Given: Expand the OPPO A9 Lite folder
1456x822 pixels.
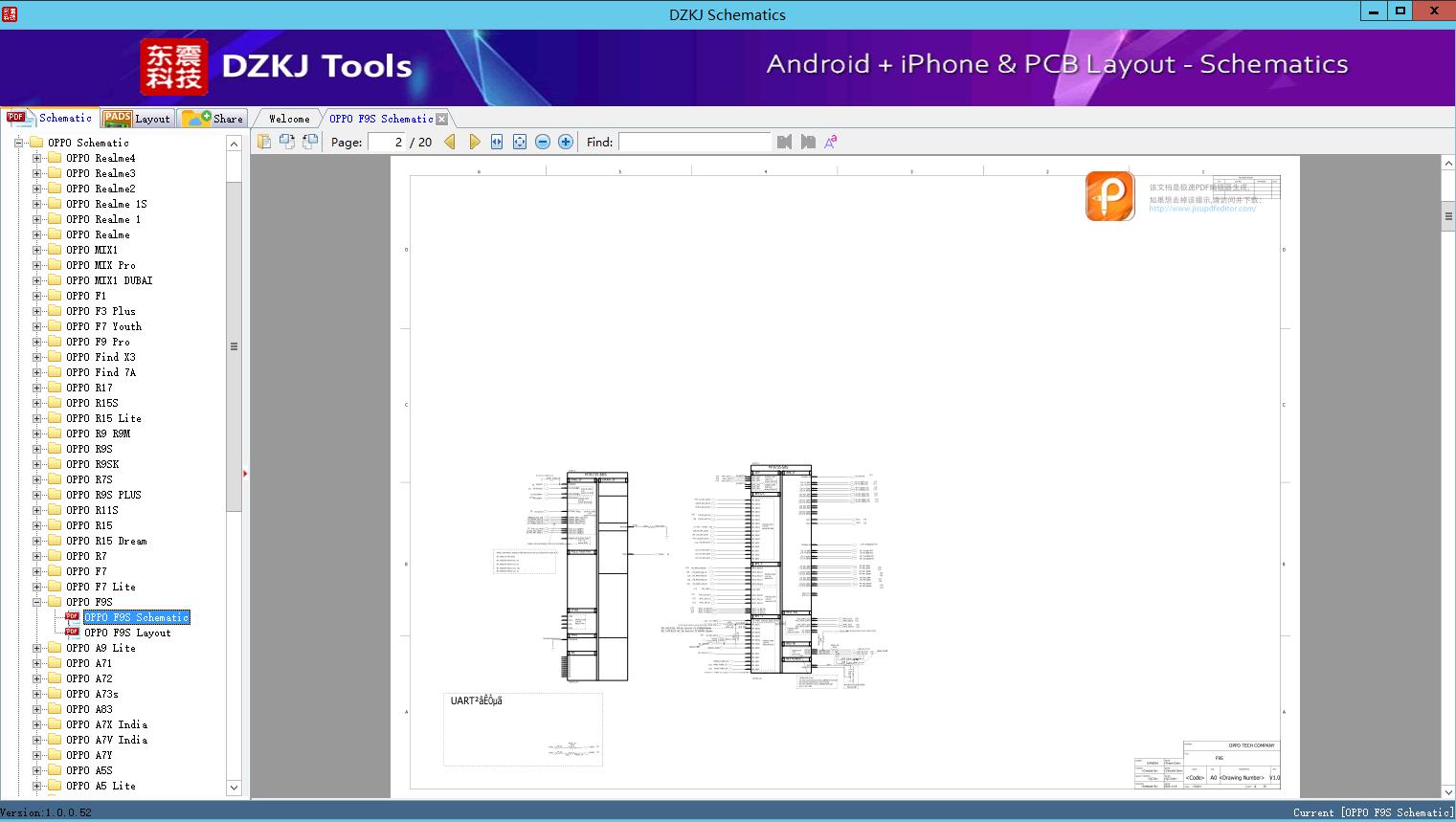Looking at the screenshot, I should coord(36,648).
